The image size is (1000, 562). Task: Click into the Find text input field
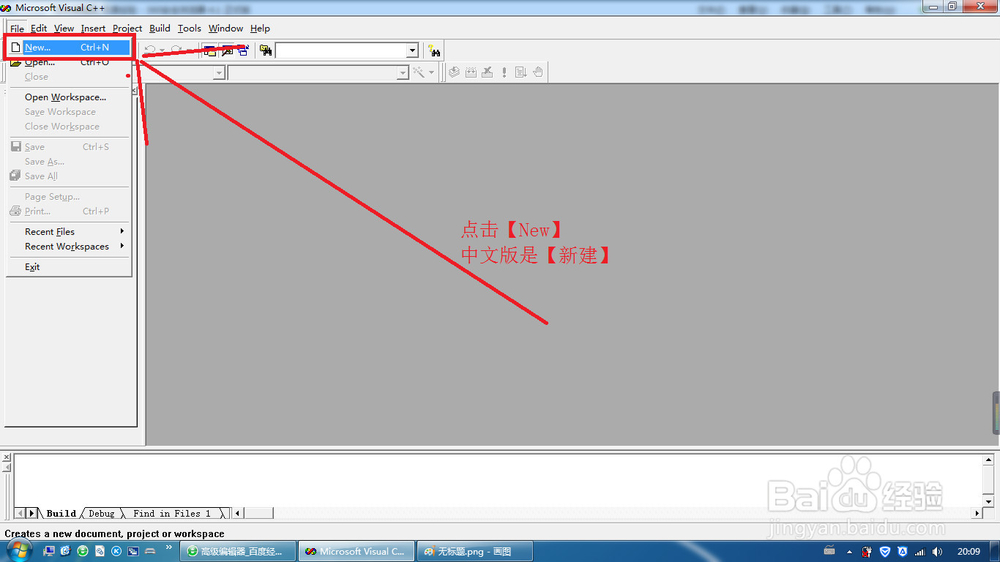(341, 50)
